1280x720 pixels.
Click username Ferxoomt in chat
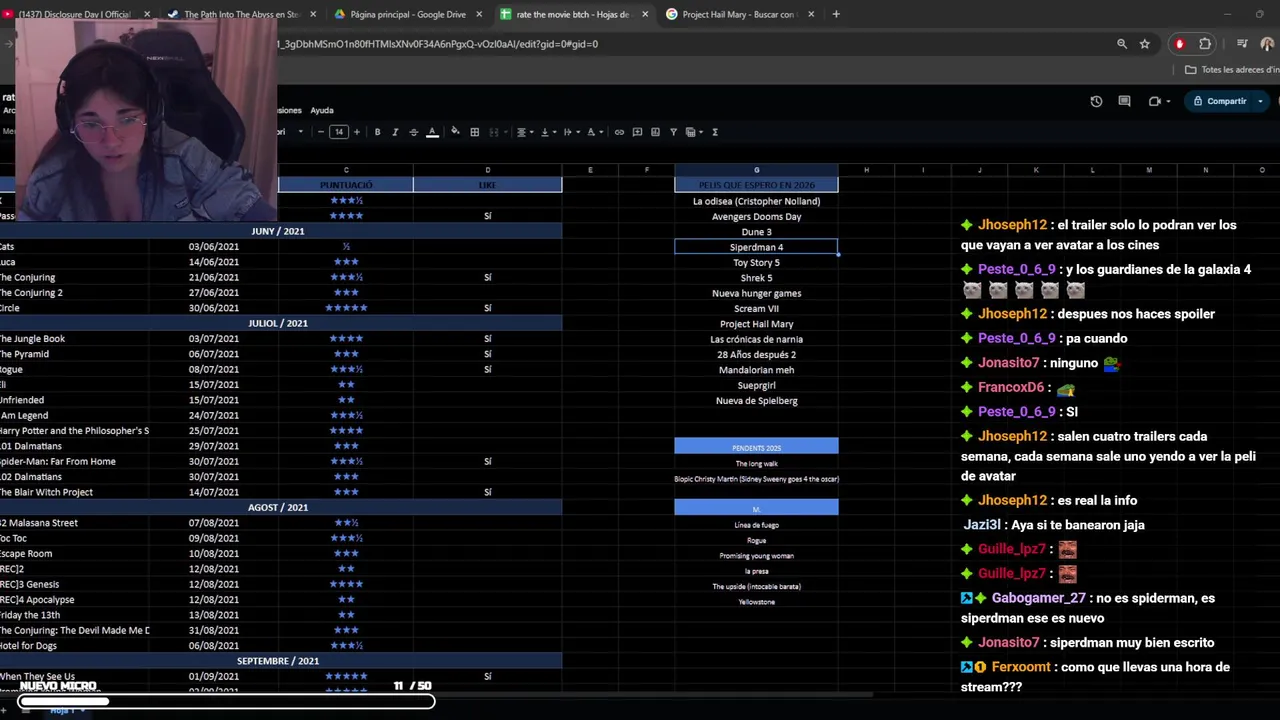point(1021,667)
